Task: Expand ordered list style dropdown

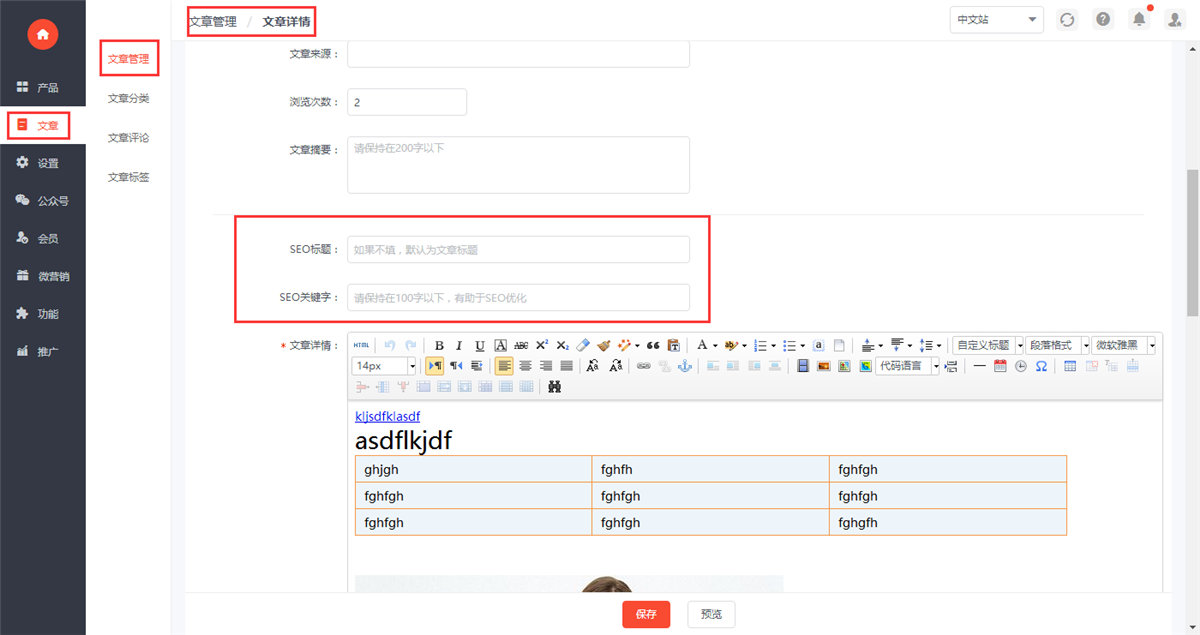Action: (x=773, y=345)
